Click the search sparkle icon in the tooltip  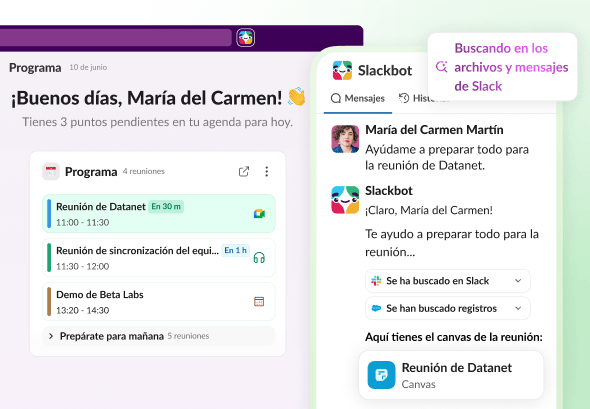442,67
